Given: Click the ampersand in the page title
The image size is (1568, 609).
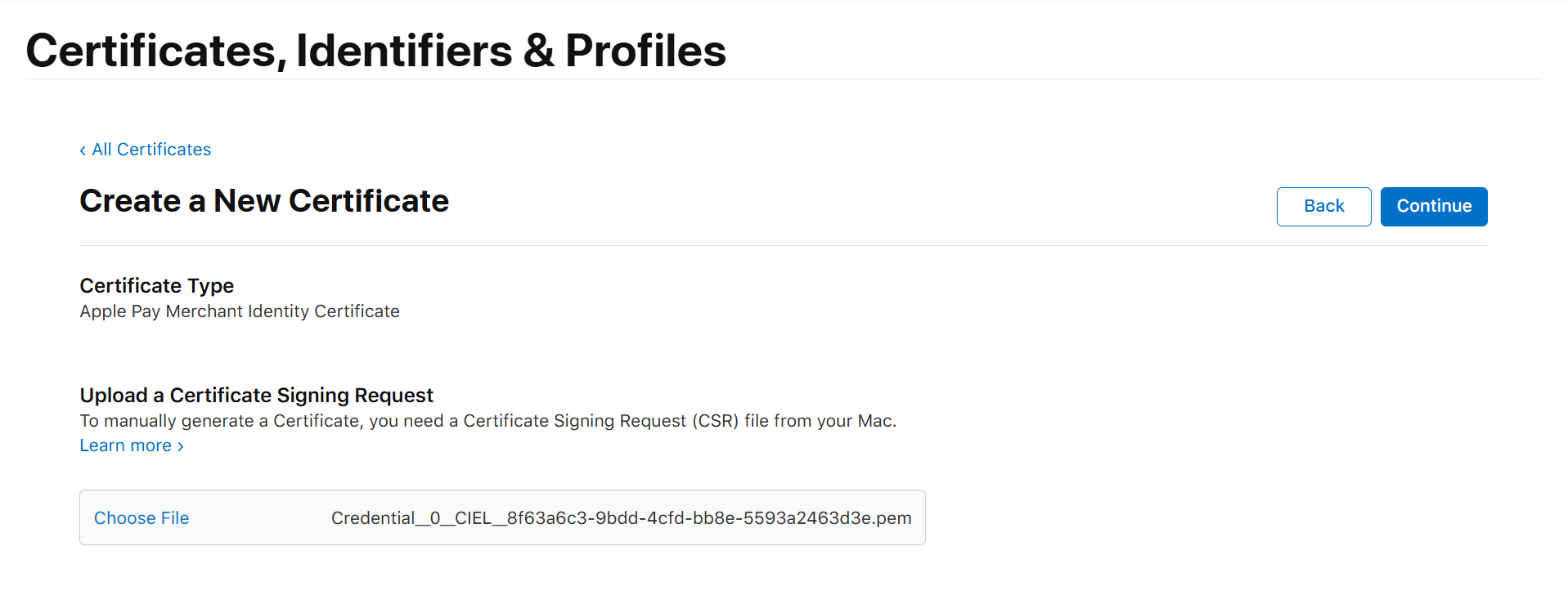Looking at the screenshot, I should (538, 51).
